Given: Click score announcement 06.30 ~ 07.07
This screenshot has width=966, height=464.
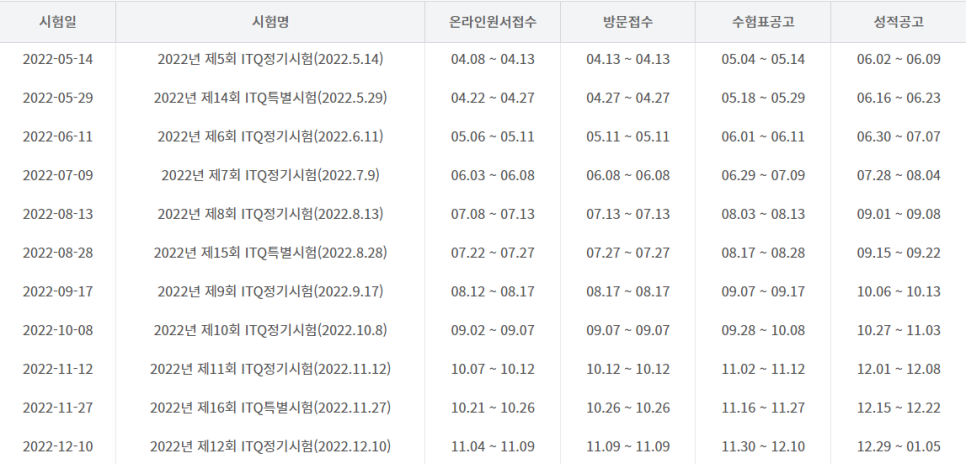Looking at the screenshot, I should click(x=898, y=137).
